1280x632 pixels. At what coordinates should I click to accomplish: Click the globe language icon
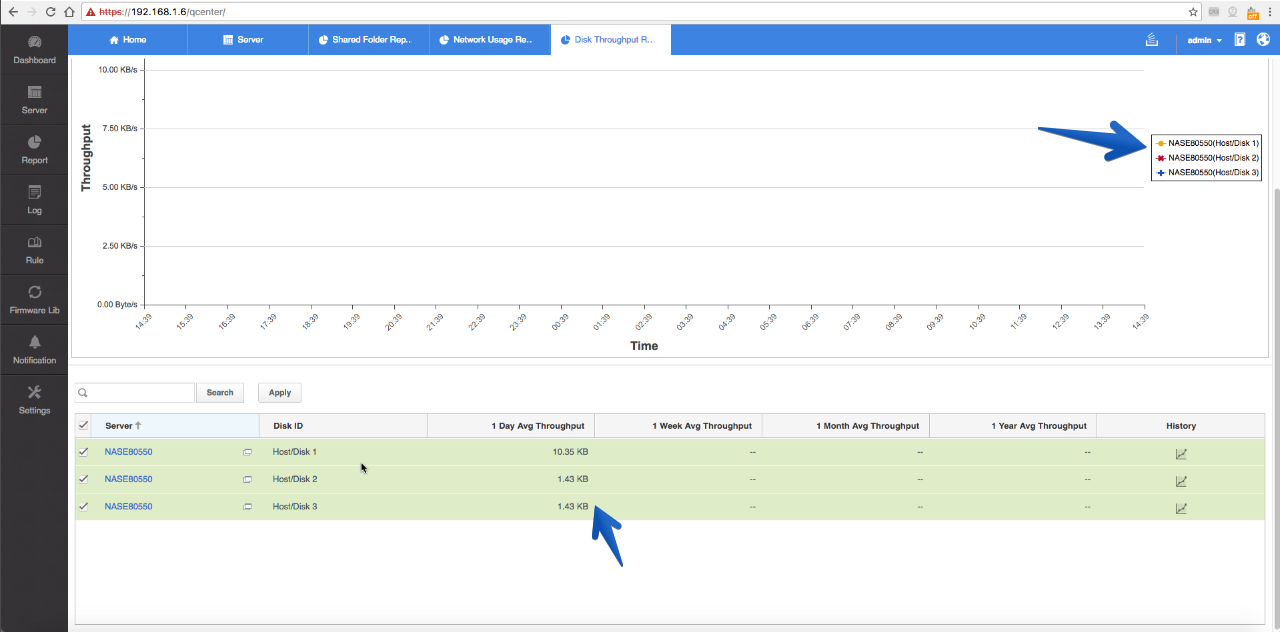click(x=1263, y=40)
